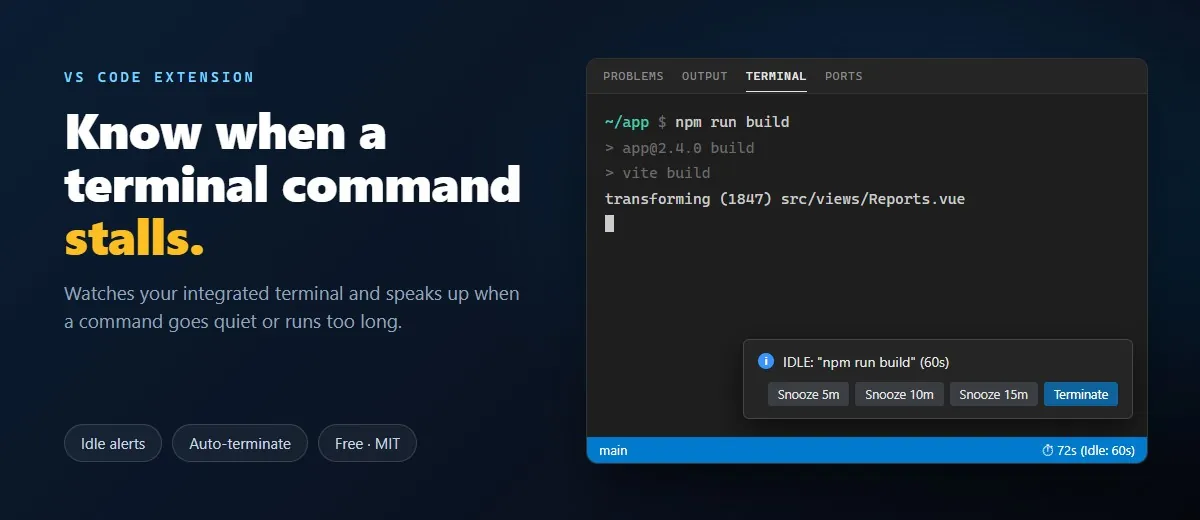
Task: Select the Auto-terminate pill
Action: coord(240,443)
